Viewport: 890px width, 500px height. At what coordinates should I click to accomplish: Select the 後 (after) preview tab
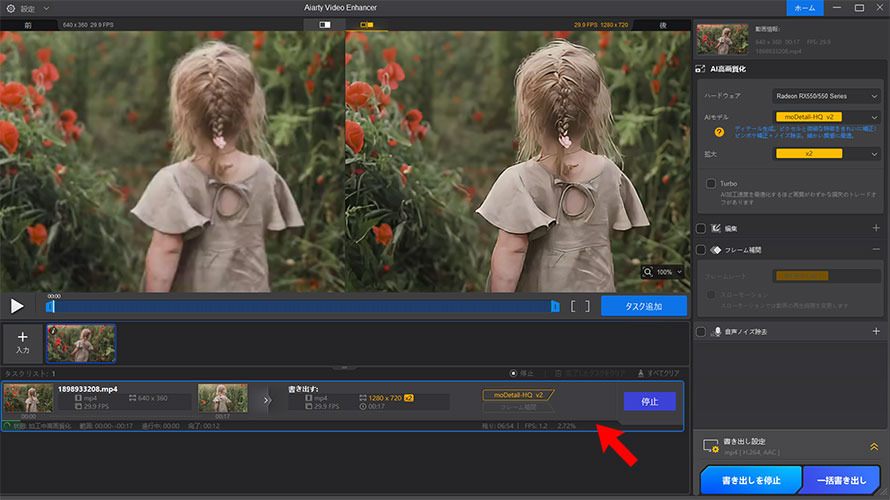tap(662, 25)
